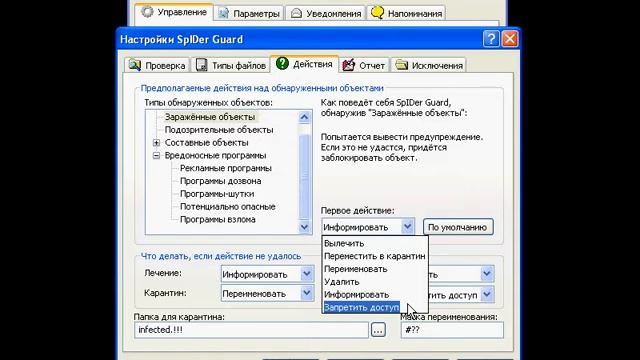This screenshot has width=640, height=360.
Task: Select Вредоносные программы tree item
Action: tap(215, 156)
